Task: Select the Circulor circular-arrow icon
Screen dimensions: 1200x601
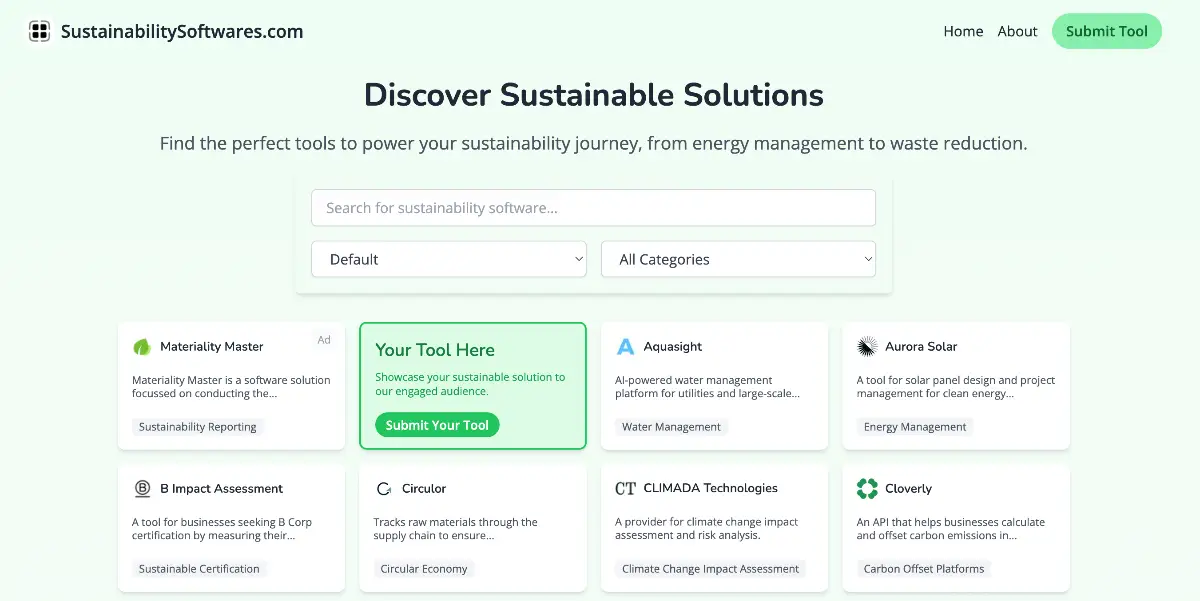Action: (x=383, y=488)
